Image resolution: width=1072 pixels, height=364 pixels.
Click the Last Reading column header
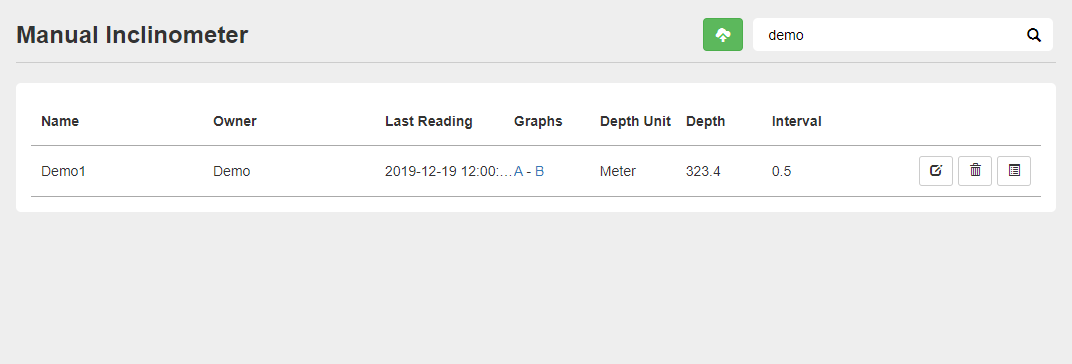429,122
